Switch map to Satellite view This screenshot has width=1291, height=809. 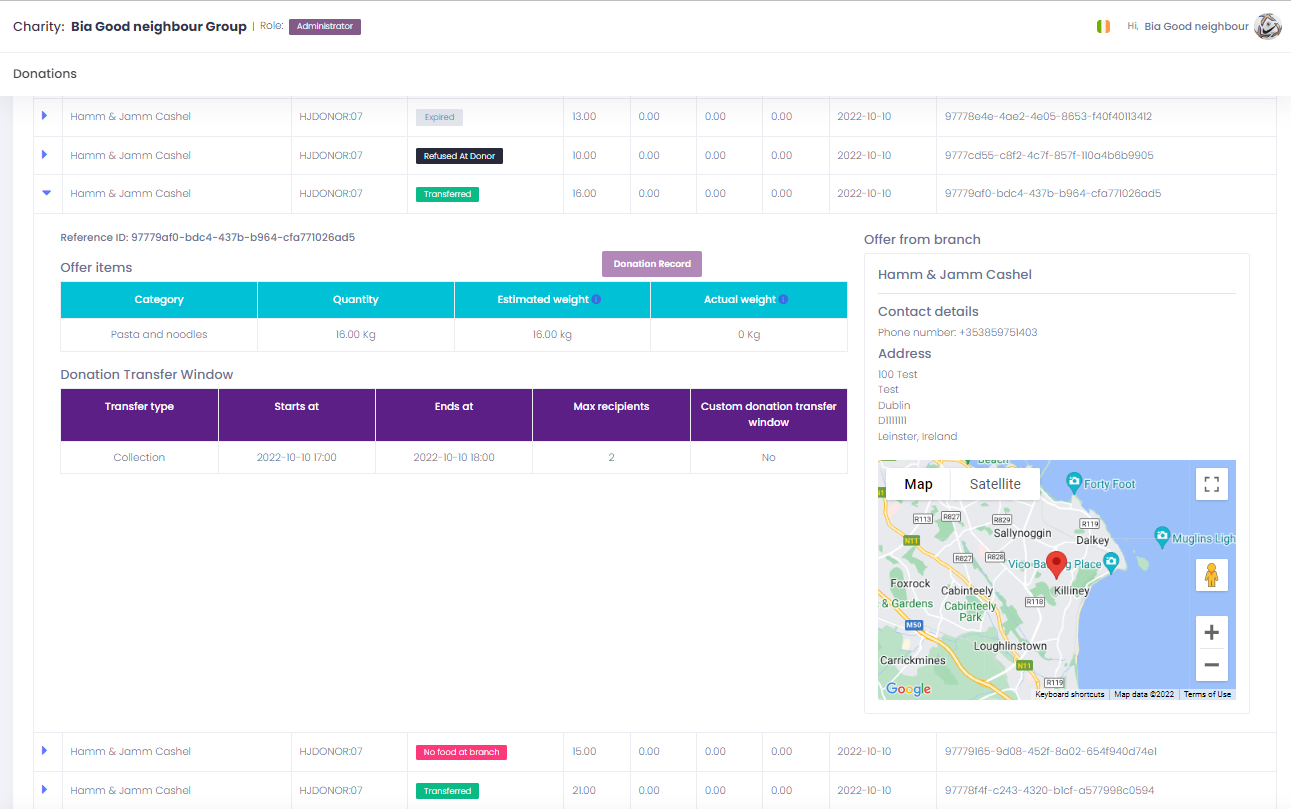pos(995,484)
